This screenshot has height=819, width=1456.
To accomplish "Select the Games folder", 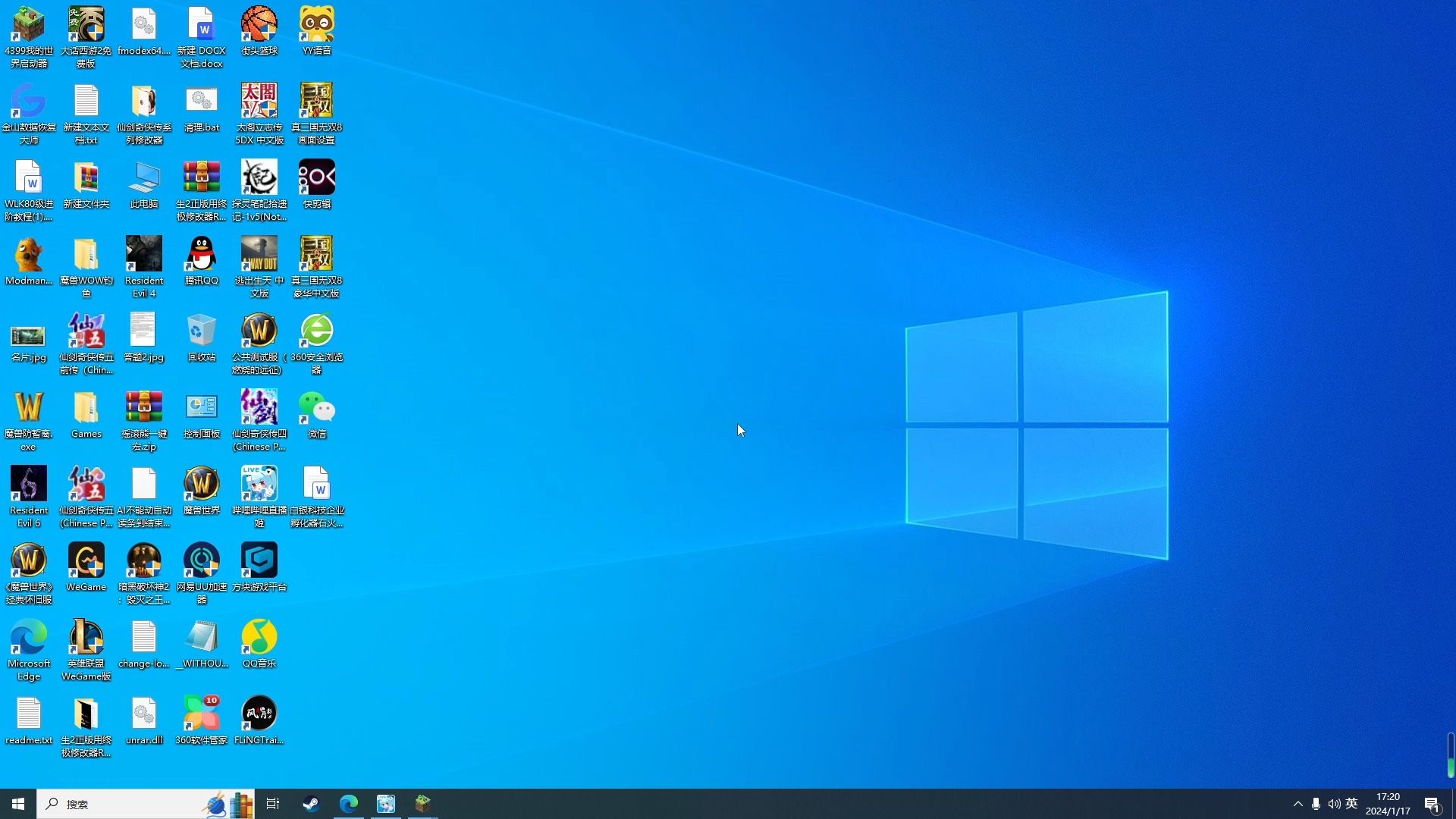I will point(86,413).
